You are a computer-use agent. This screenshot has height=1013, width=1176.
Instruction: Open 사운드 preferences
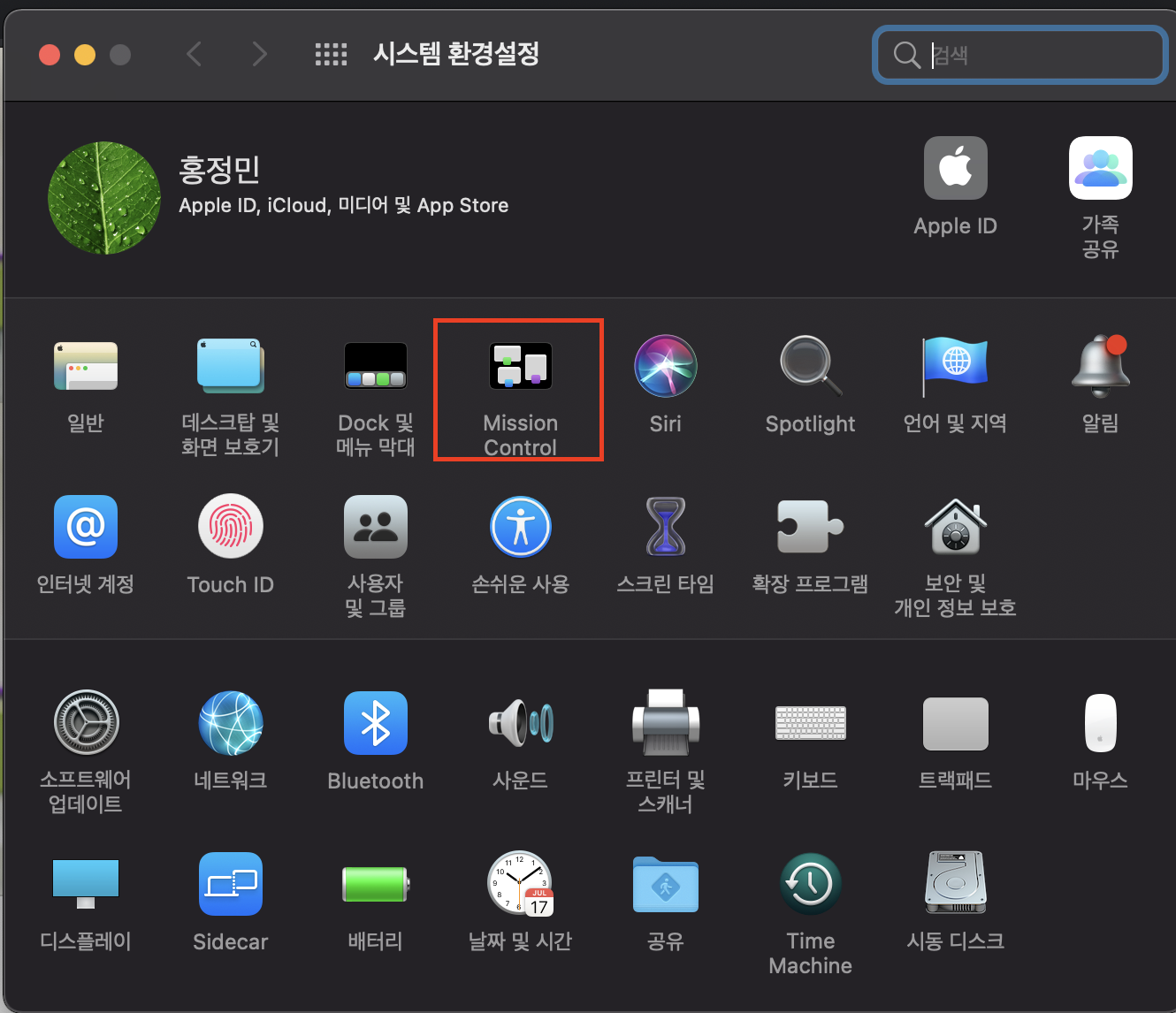pyautogui.click(x=520, y=723)
